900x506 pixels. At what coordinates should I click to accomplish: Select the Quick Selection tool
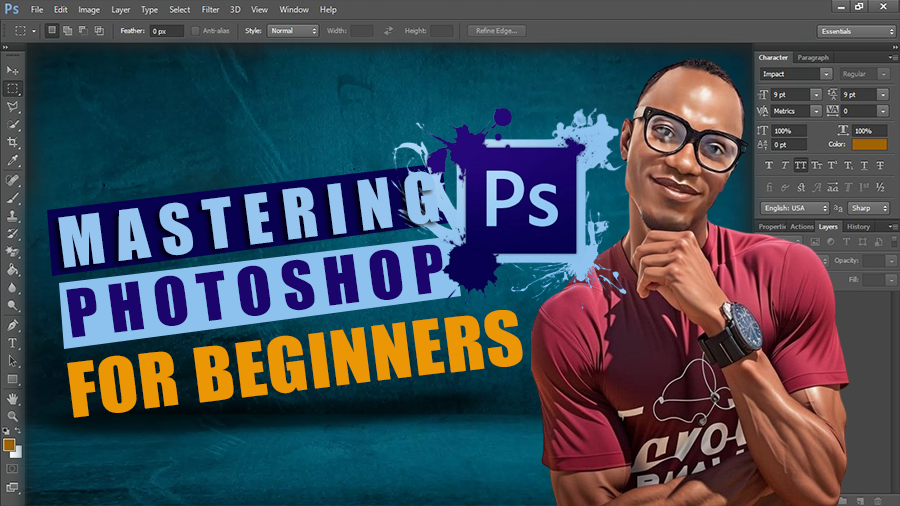[12, 124]
